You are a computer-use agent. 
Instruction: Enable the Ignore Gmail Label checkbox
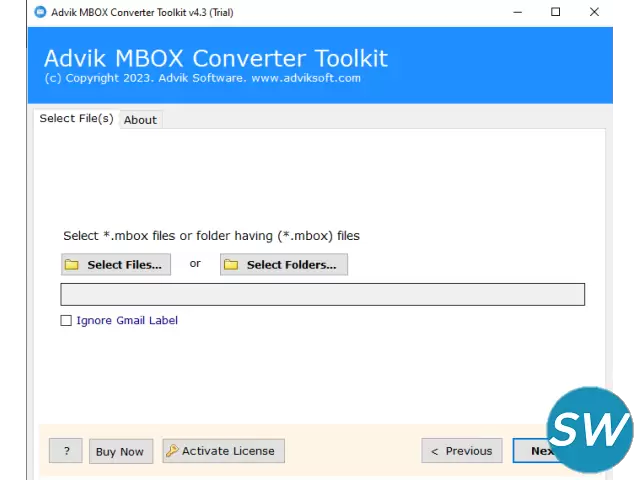66,321
